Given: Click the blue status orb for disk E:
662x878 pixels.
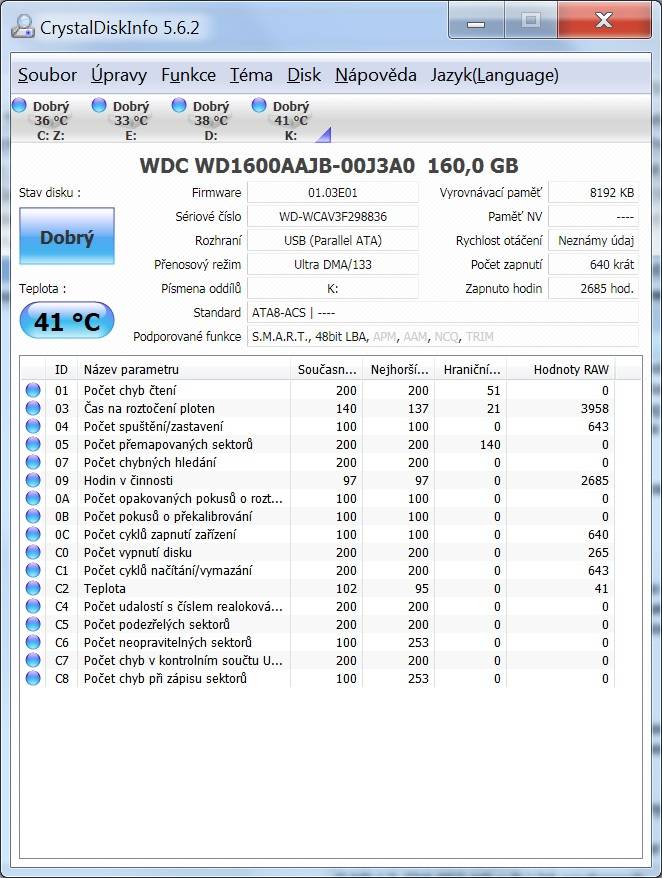Looking at the screenshot, I should tap(99, 105).
